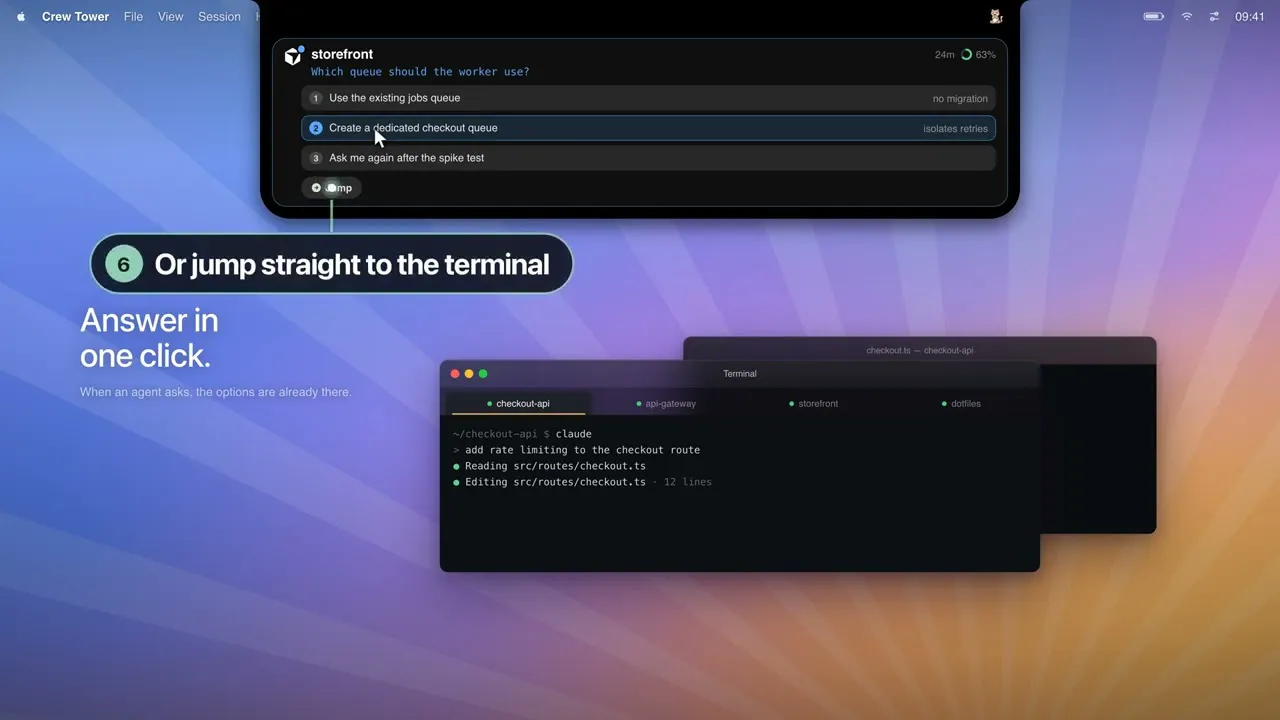Click the storefront project title
This screenshot has height=720, width=1280.
[x=342, y=54]
